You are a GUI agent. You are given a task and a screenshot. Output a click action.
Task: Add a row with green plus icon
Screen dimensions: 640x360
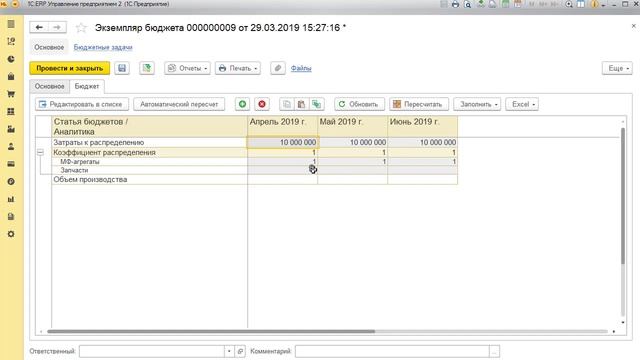coord(242,104)
